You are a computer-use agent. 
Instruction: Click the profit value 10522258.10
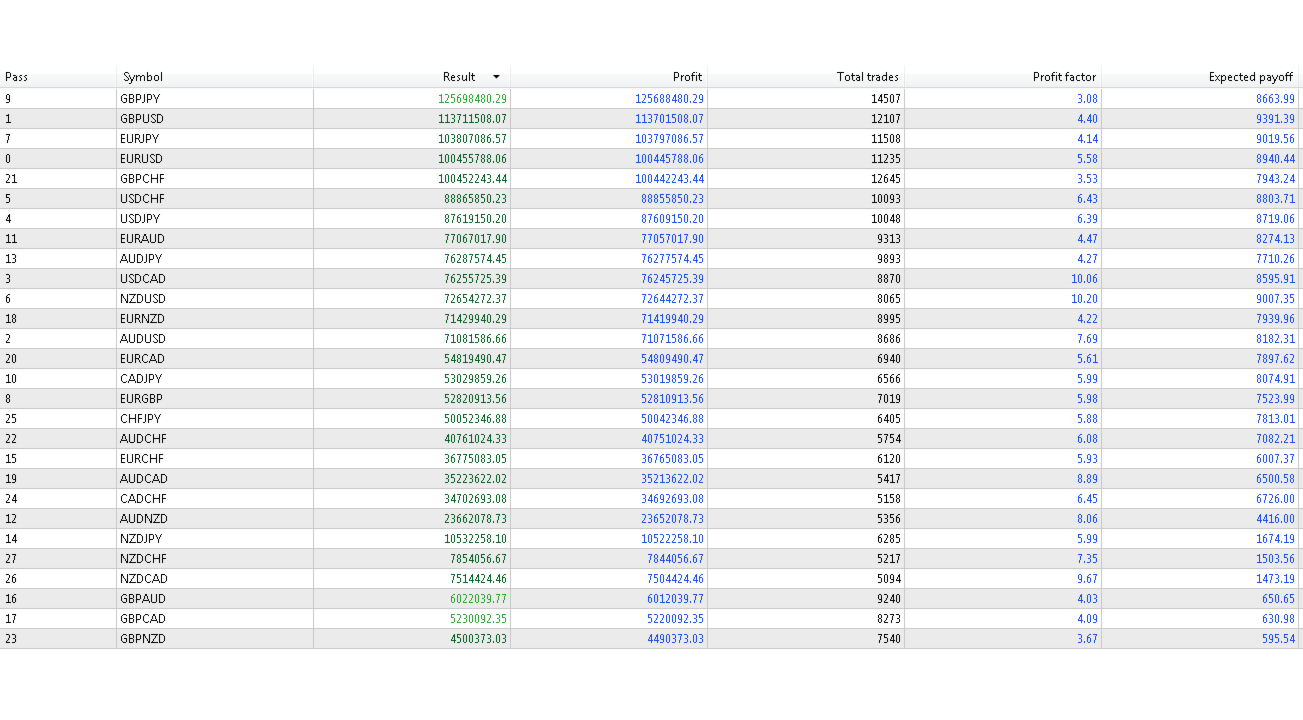tap(672, 539)
